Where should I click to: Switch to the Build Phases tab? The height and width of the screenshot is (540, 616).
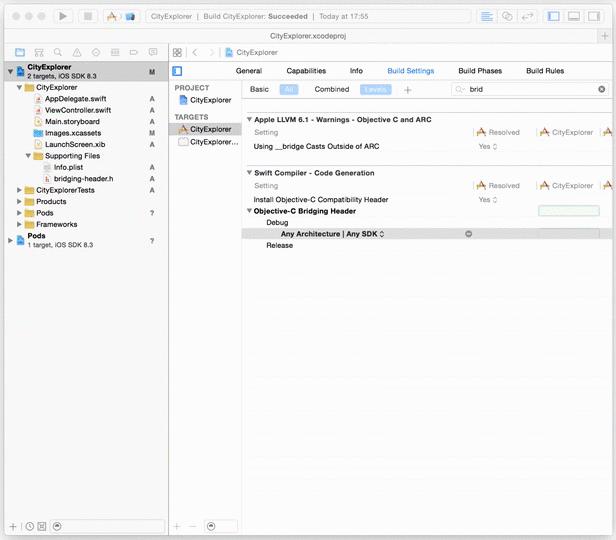(x=480, y=71)
